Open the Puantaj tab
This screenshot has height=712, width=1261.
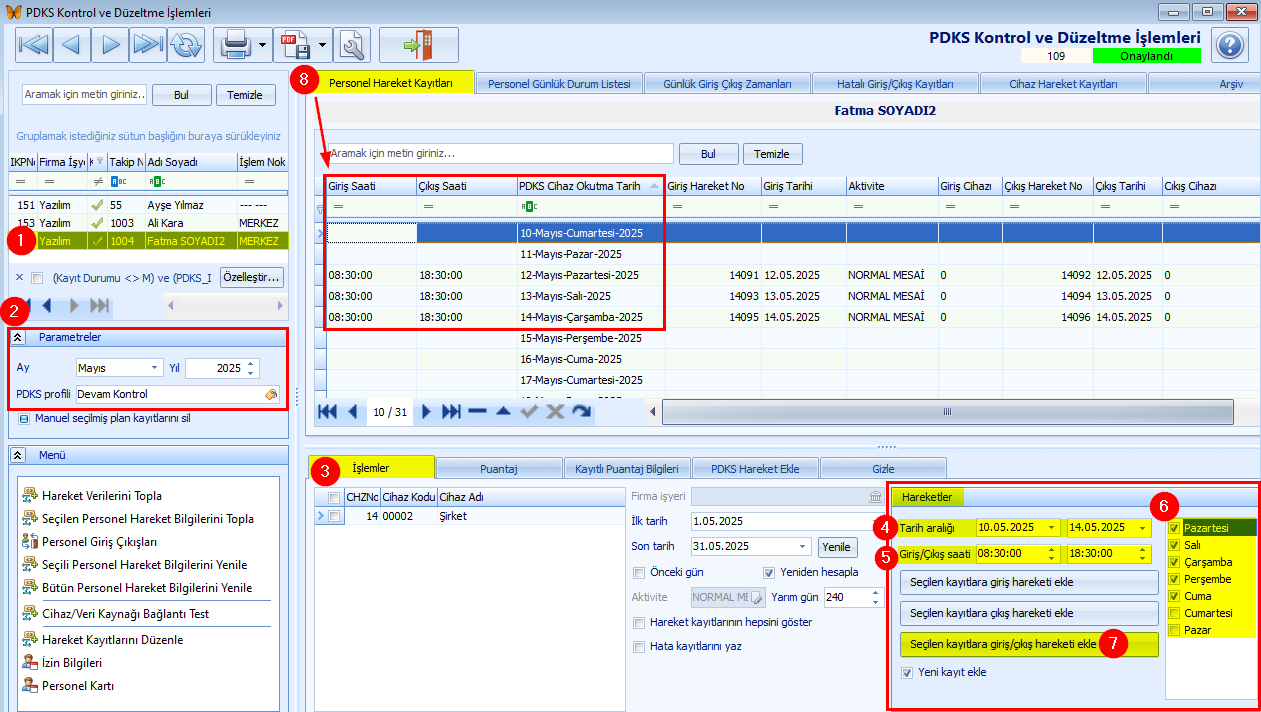498,468
